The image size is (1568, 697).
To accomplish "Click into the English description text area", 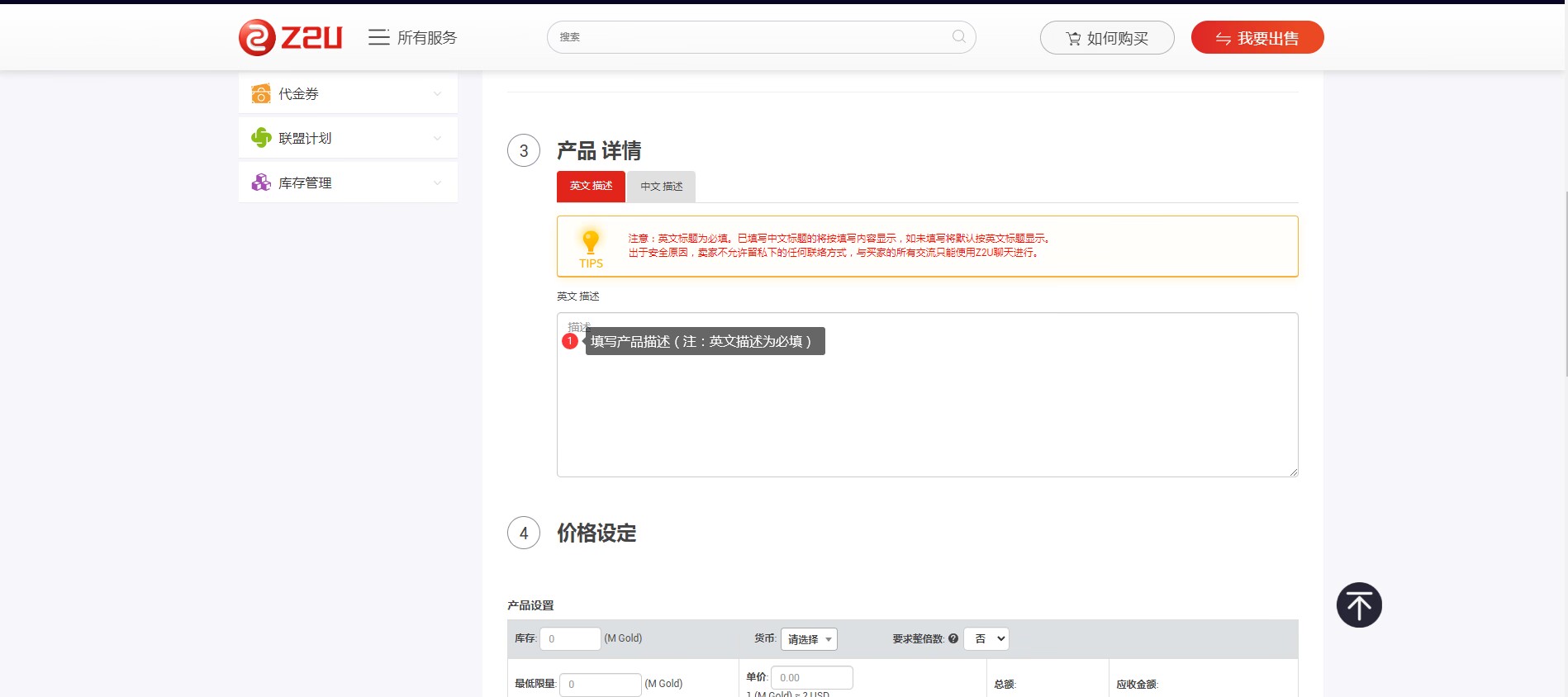I will coord(927,413).
